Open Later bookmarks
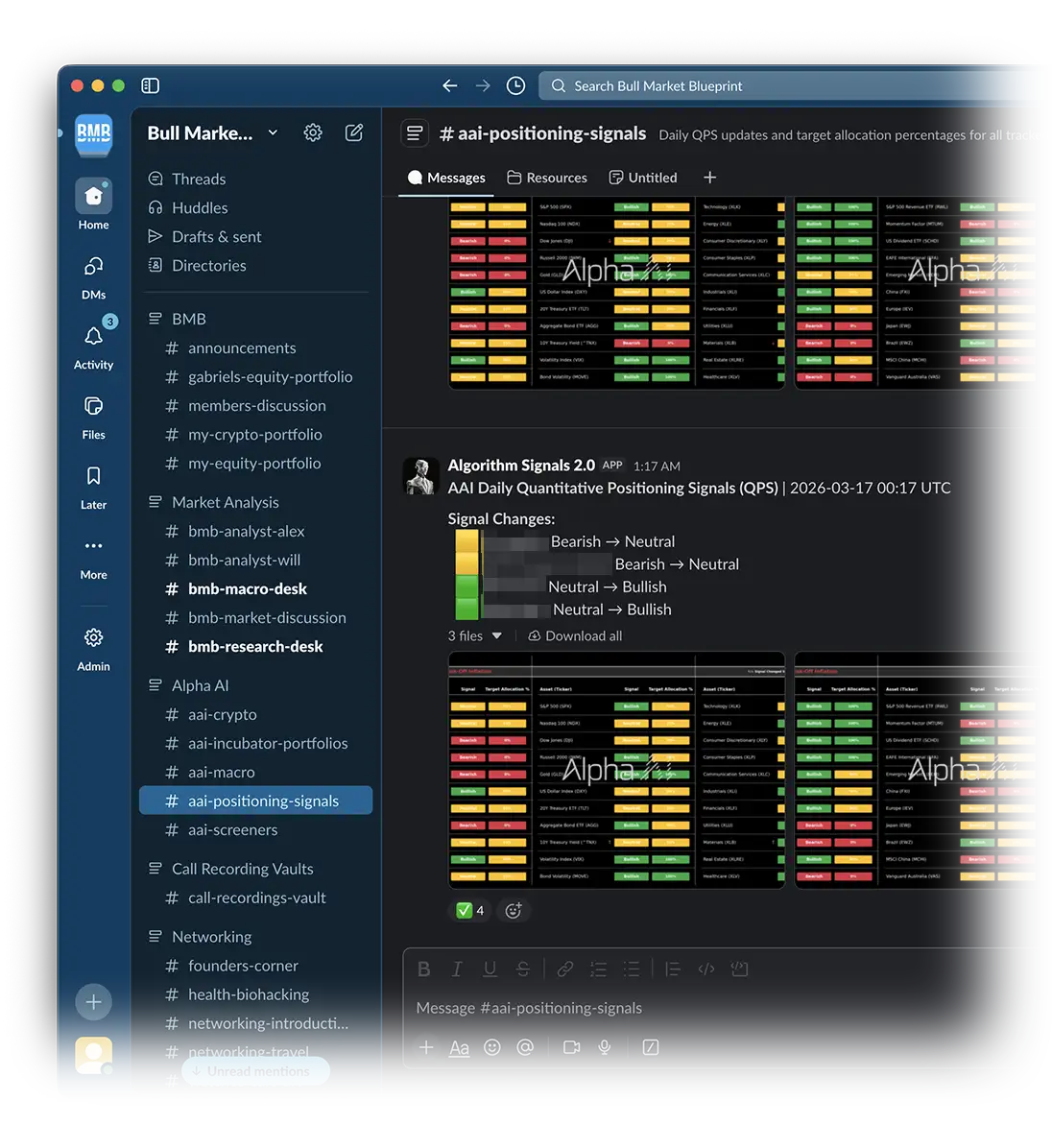The image size is (1052, 1148). (94, 488)
